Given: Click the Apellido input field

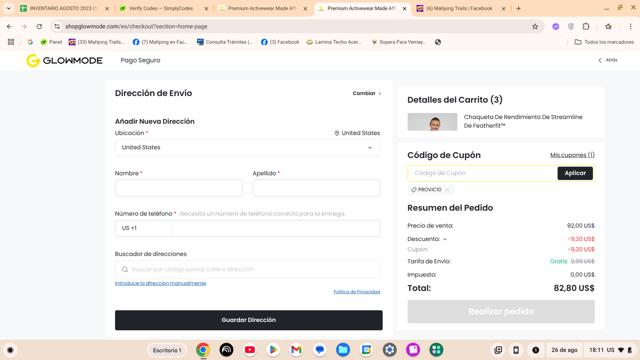Looking at the screenshot, I should click(316, 188).
